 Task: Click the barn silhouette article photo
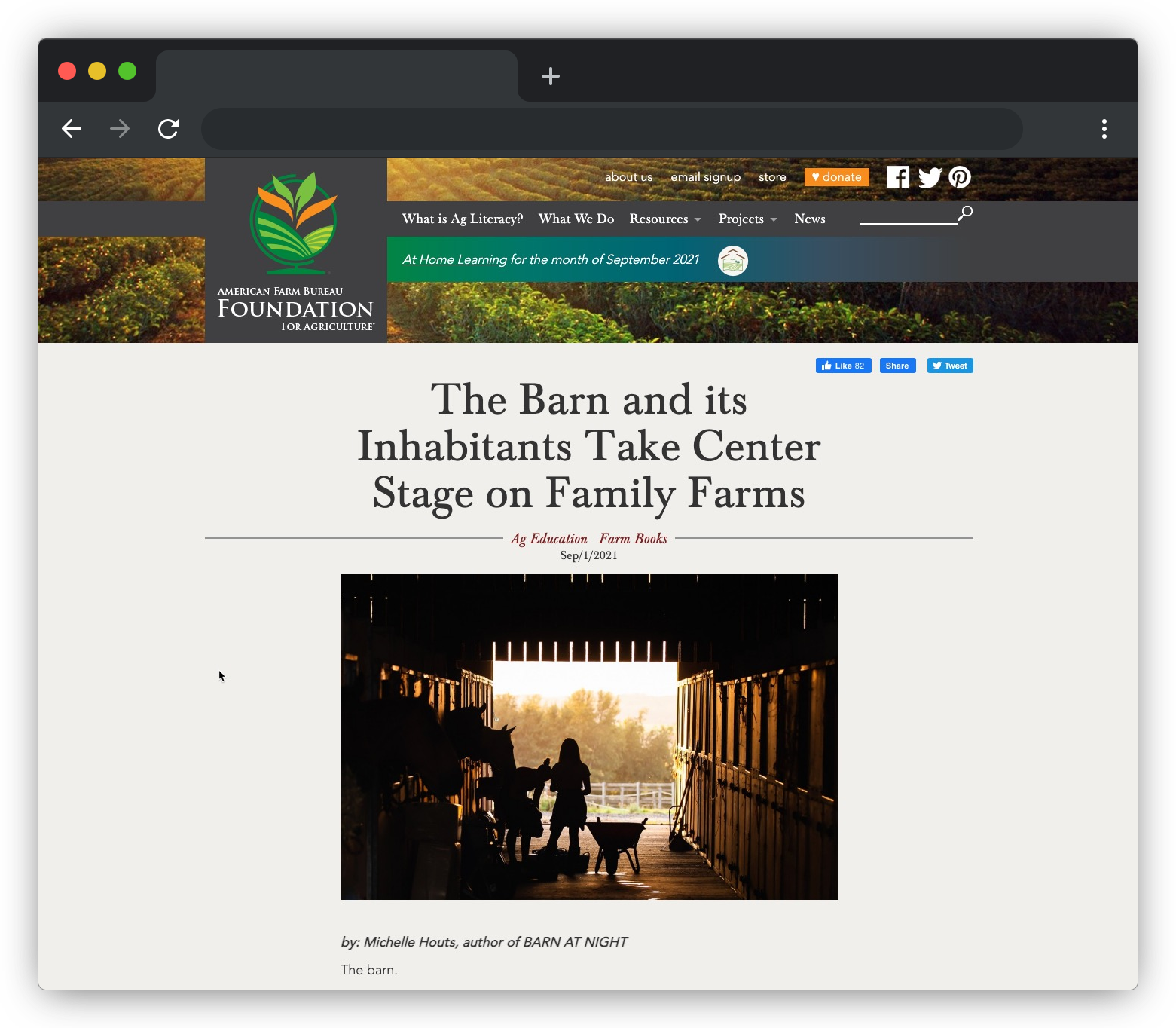(589, 736)
